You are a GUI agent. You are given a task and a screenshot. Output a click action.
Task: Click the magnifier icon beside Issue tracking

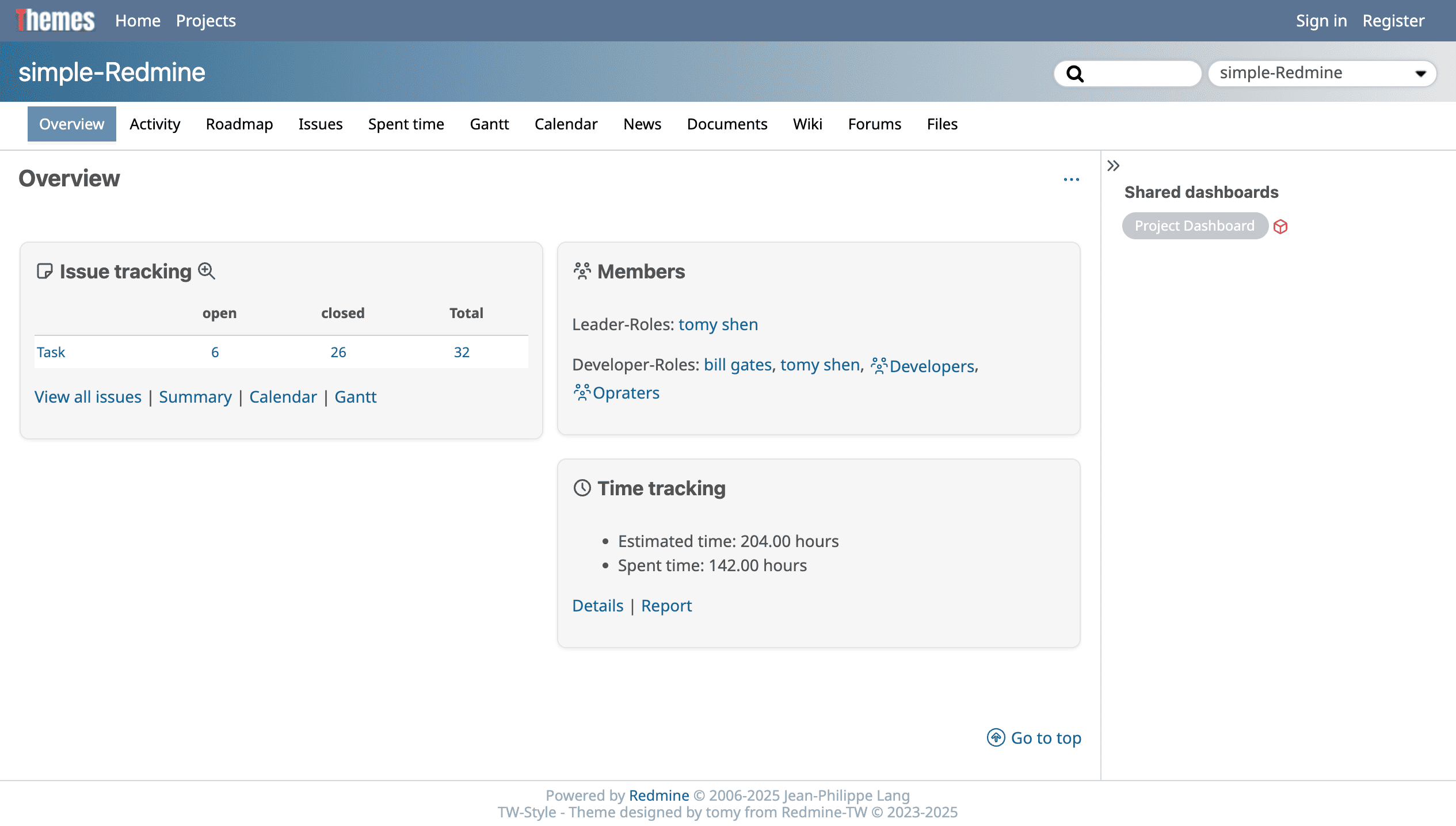207,271
